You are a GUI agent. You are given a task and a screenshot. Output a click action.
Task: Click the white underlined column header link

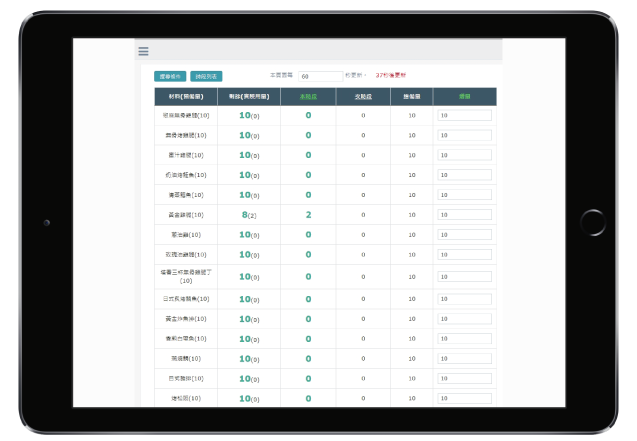tap(363, 97)
